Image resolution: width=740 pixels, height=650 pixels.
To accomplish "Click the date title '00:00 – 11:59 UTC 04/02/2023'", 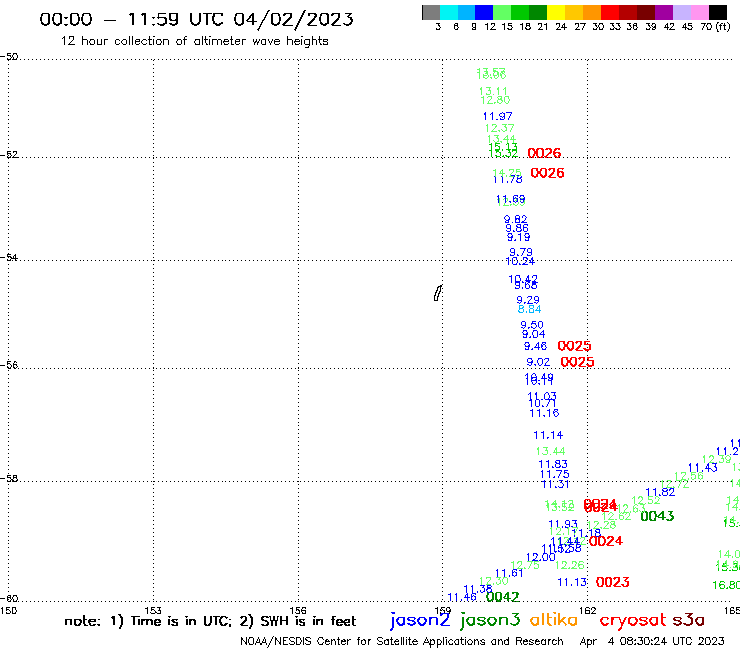I will [x=196, y=19].
